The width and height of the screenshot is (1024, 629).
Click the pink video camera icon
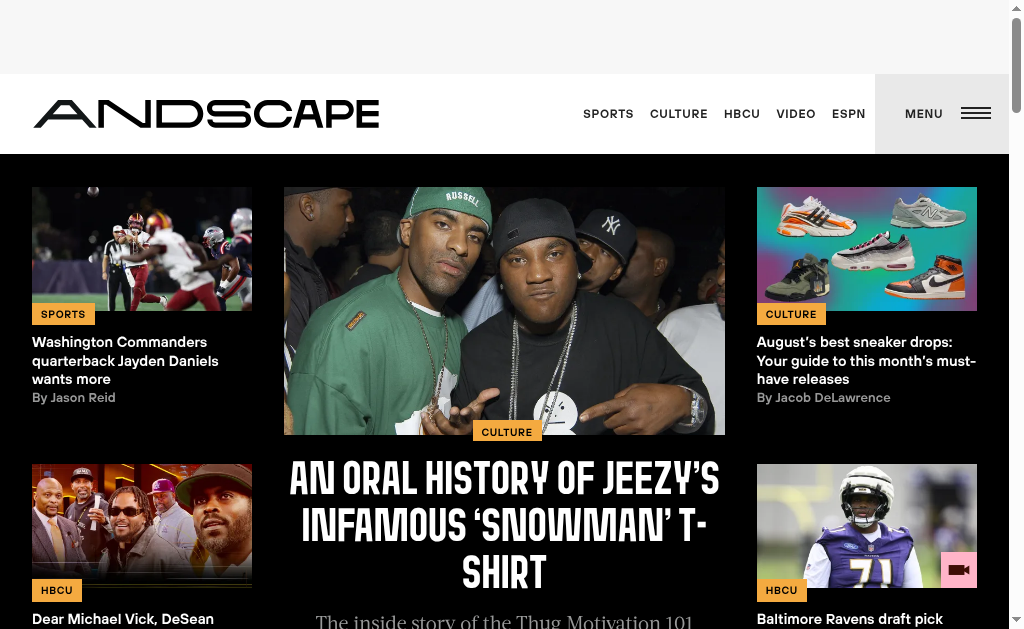coord(959,570)
